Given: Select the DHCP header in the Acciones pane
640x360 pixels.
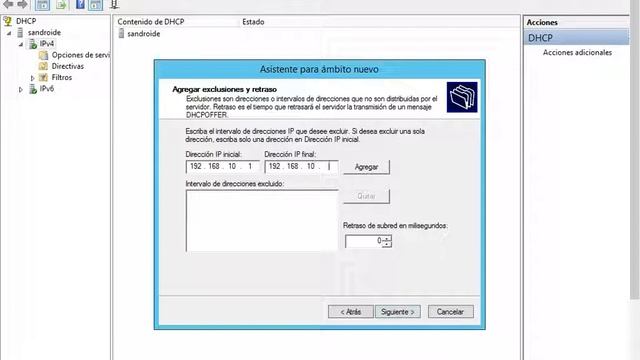Looking at the screenshot, I should pyautogui.click(x=576, y=38).
